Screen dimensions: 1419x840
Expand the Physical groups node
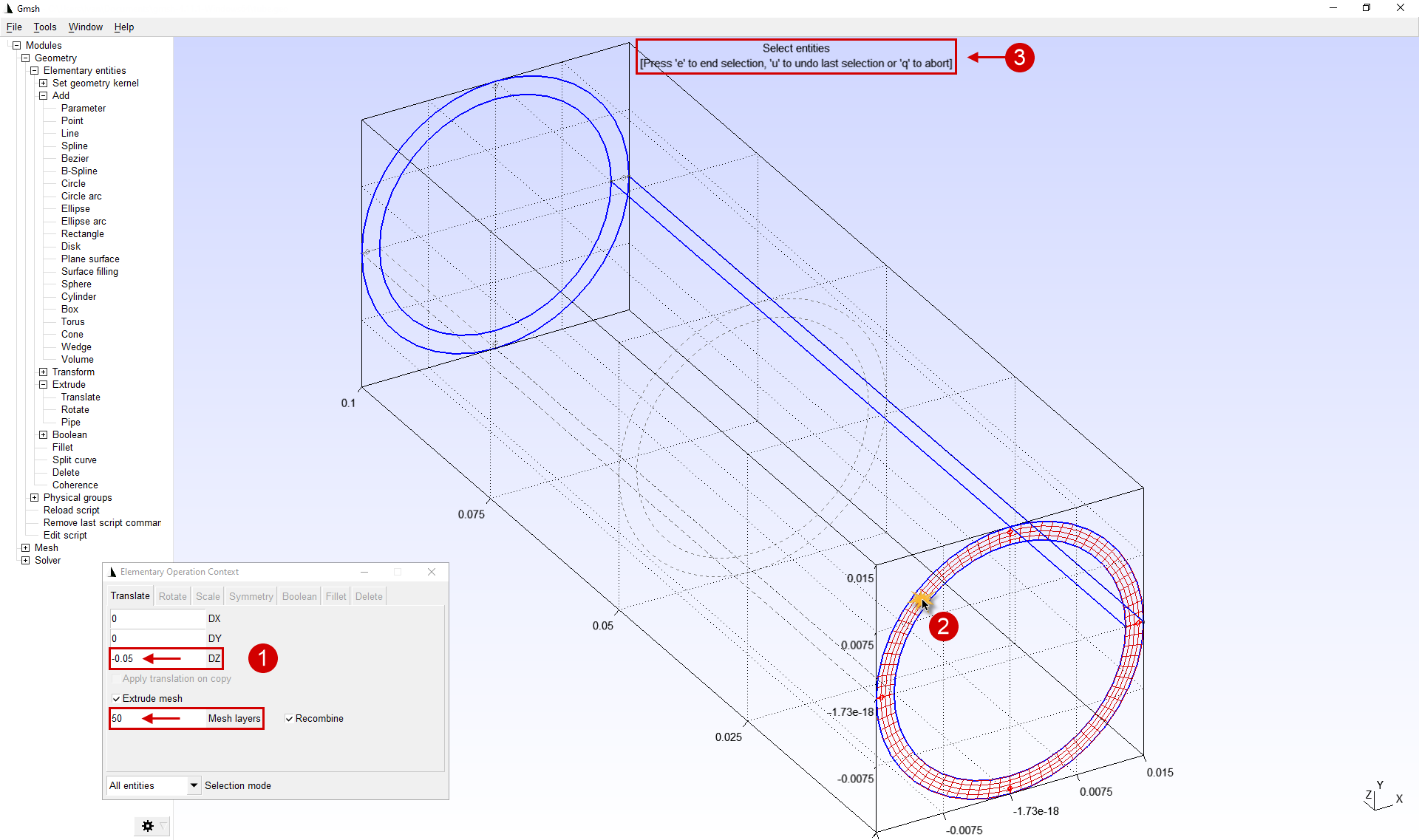coord(34,497)
